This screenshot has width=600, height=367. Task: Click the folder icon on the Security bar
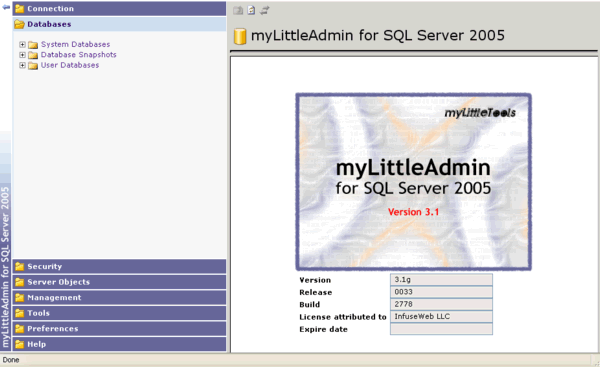tap(20, 266)
